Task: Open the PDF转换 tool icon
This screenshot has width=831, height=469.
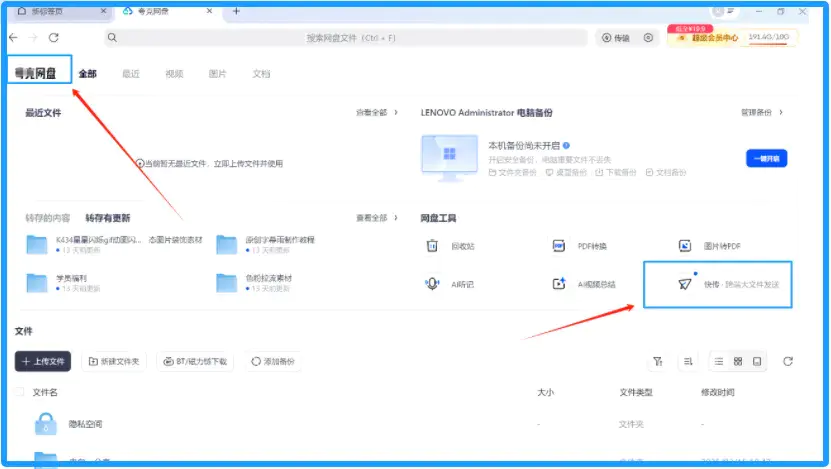Action: [559, 246]
